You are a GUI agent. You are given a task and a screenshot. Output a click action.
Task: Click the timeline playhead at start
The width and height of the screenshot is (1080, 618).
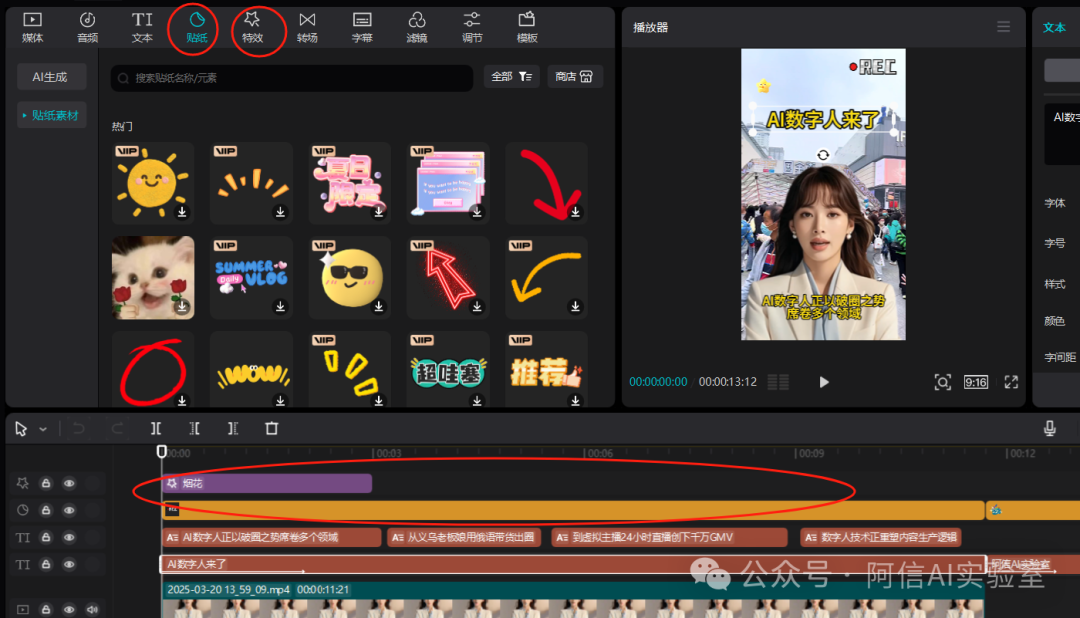162,452
